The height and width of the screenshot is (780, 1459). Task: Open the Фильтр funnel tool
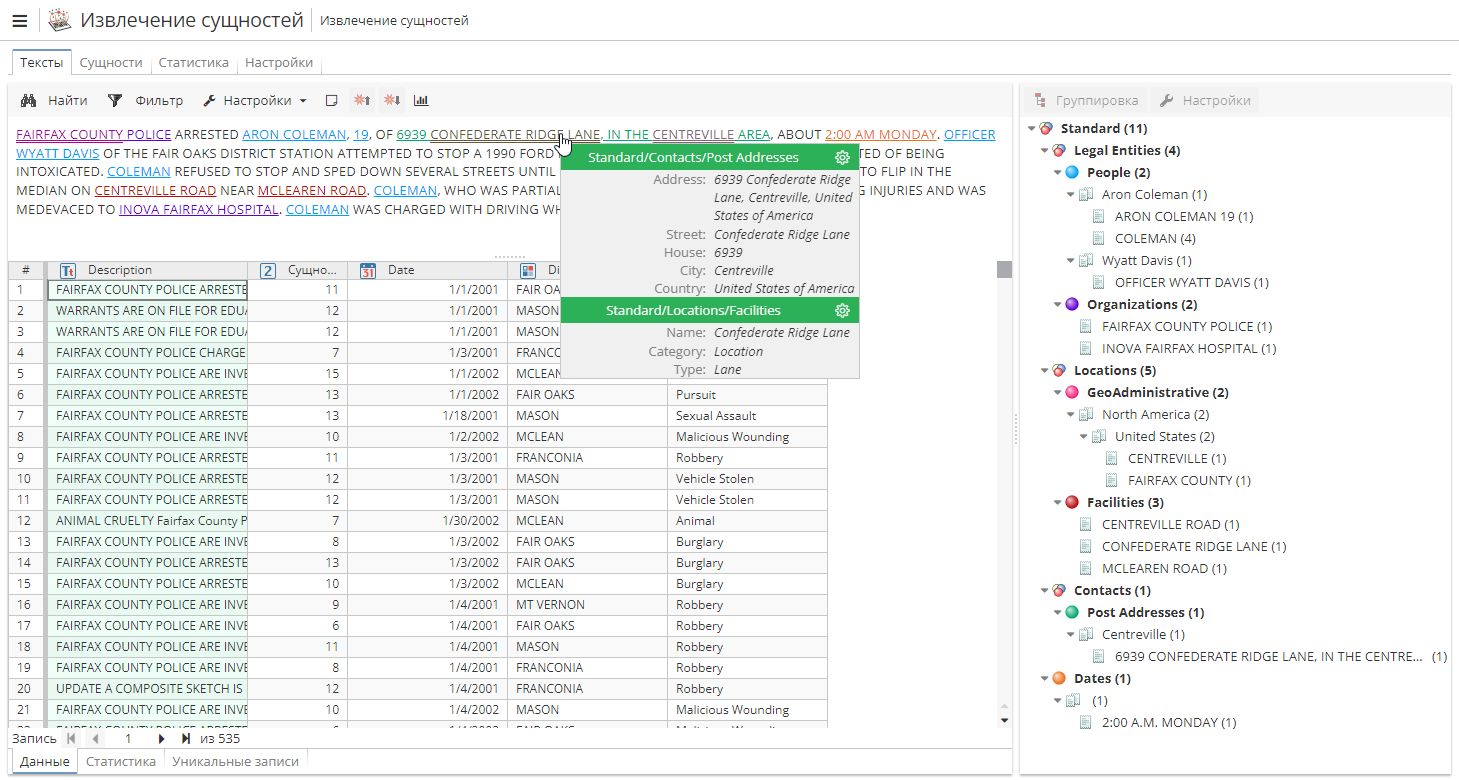146,100
